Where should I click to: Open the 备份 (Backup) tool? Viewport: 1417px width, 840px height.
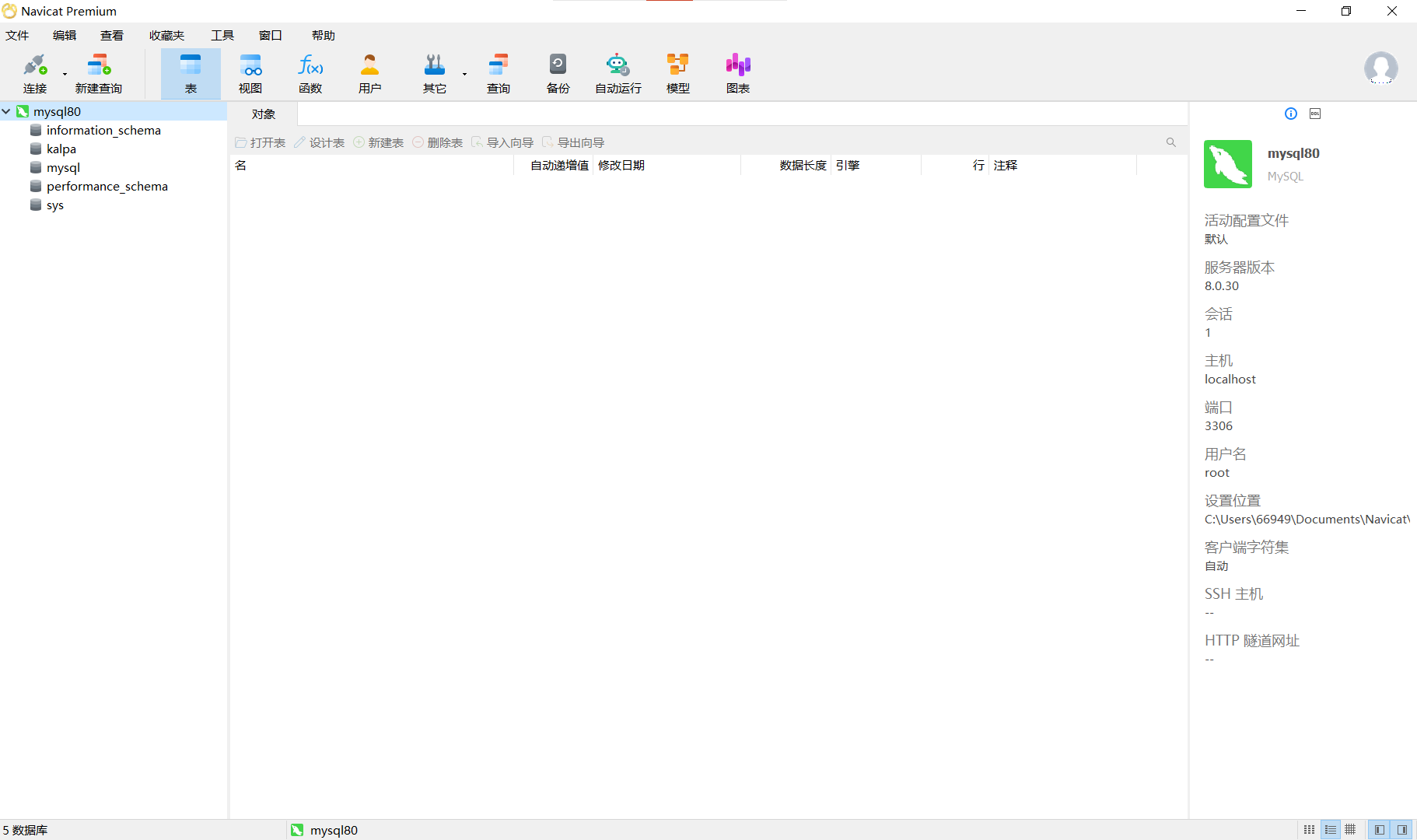pos(558,74)
